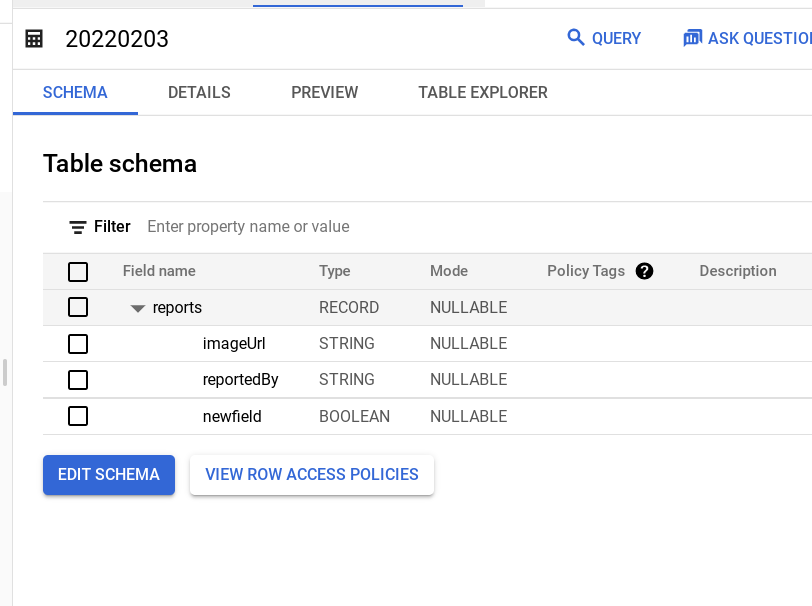Click the table icon beside 20220203
Viewport: 812px width, 606px height.
pos(34,39)
